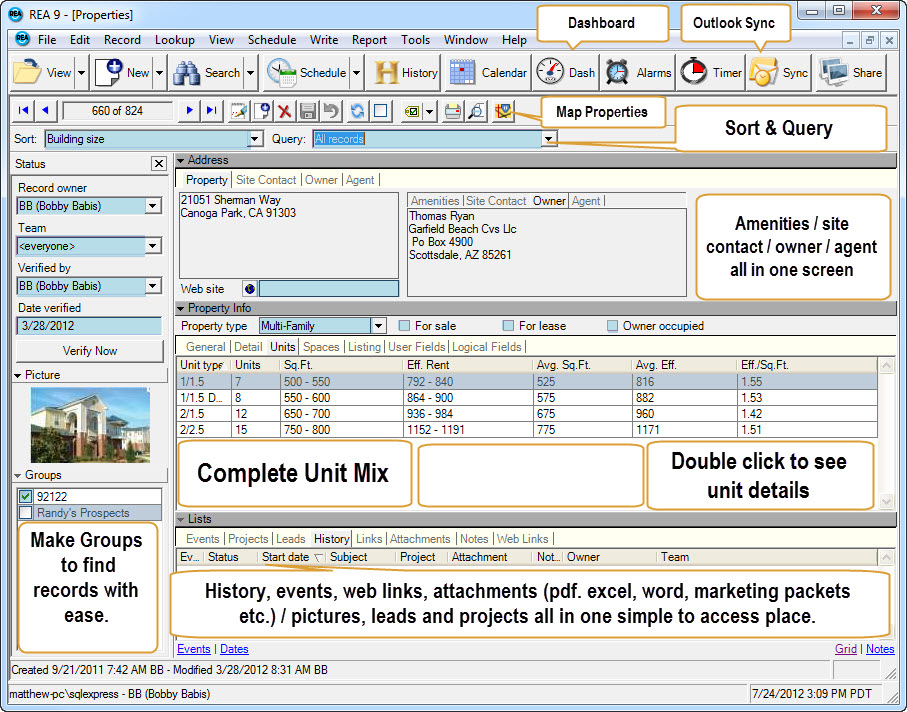This screenshot has height=712, width=907.
Task: Save record with floppy disk icon
Action: tap(307, 110)
